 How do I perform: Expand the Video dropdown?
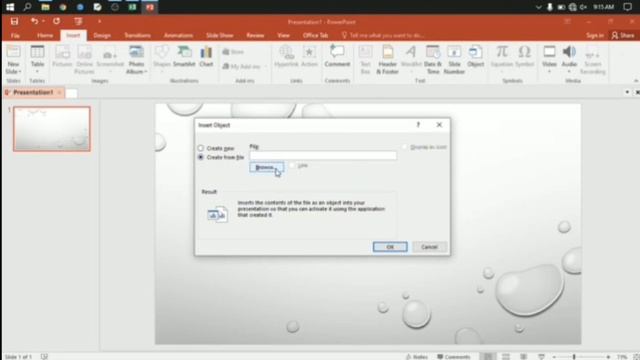point(549,72)
